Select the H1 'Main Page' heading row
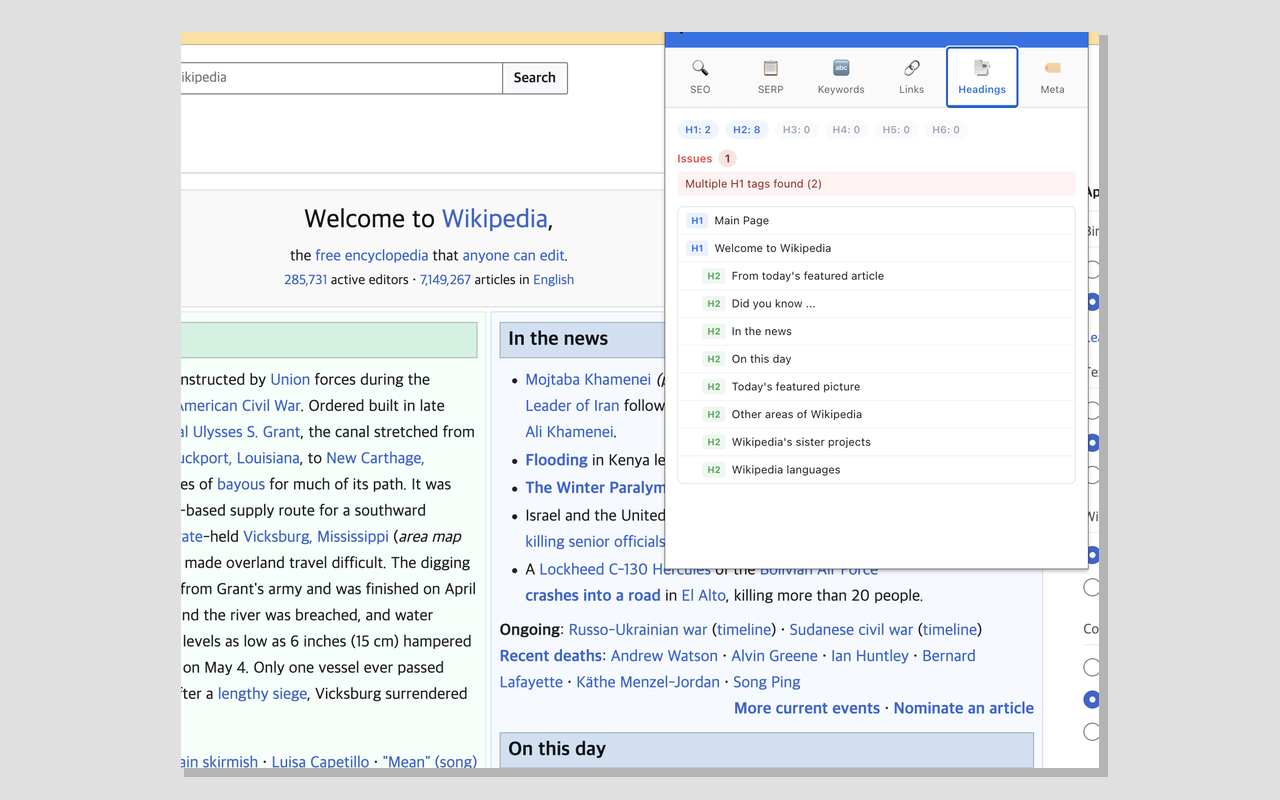 (876, 220)
